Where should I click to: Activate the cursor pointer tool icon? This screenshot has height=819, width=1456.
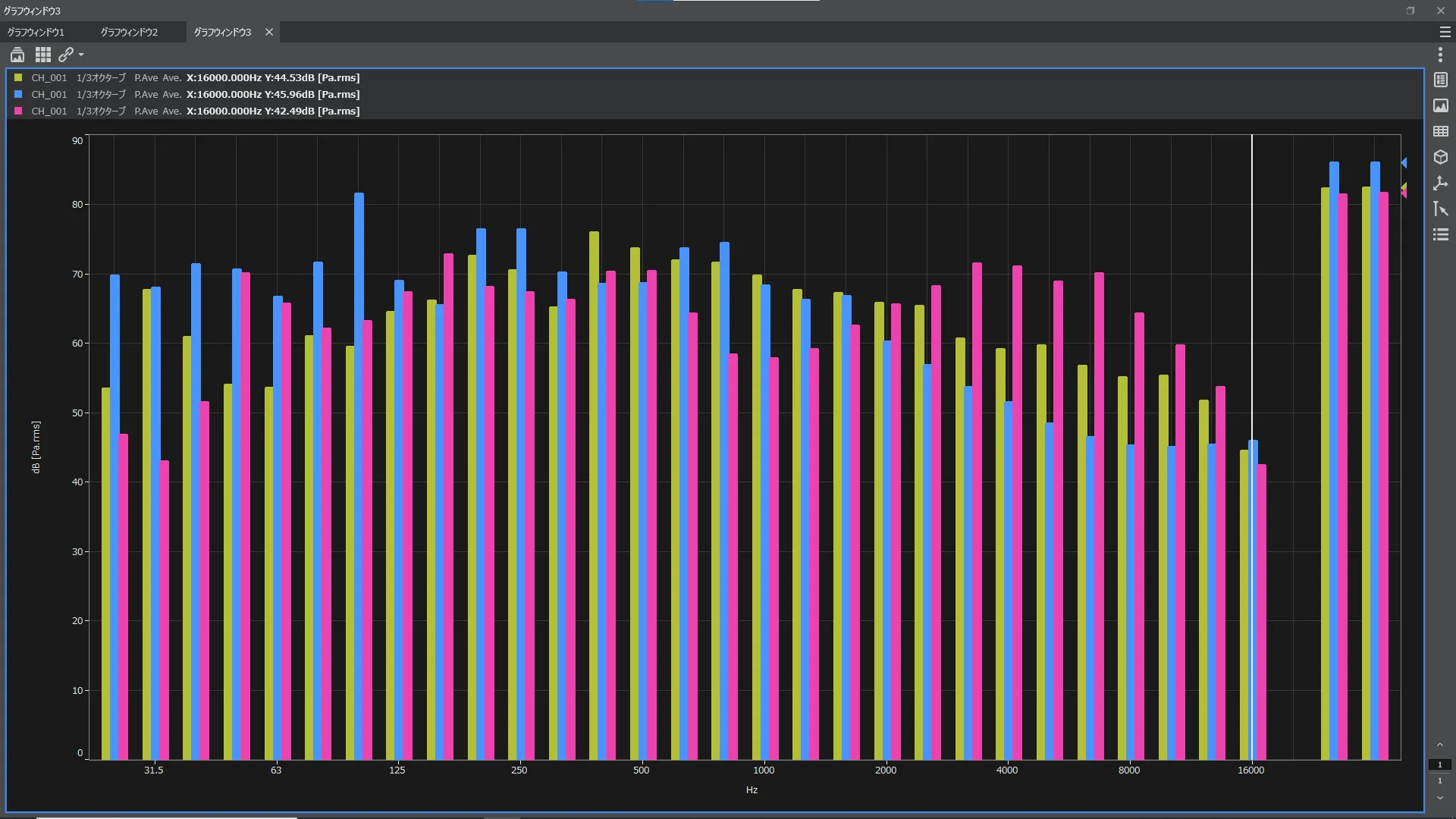[x=1441, y=209]
